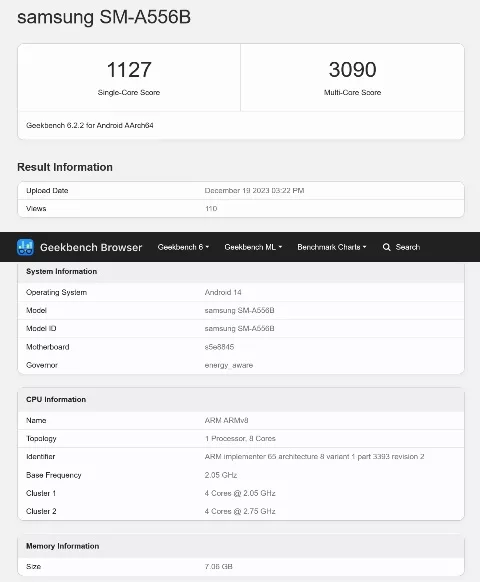Expand the Geekbench ML dropdown menu
This screenshot has width=480, height=582.
coord(253,247)
